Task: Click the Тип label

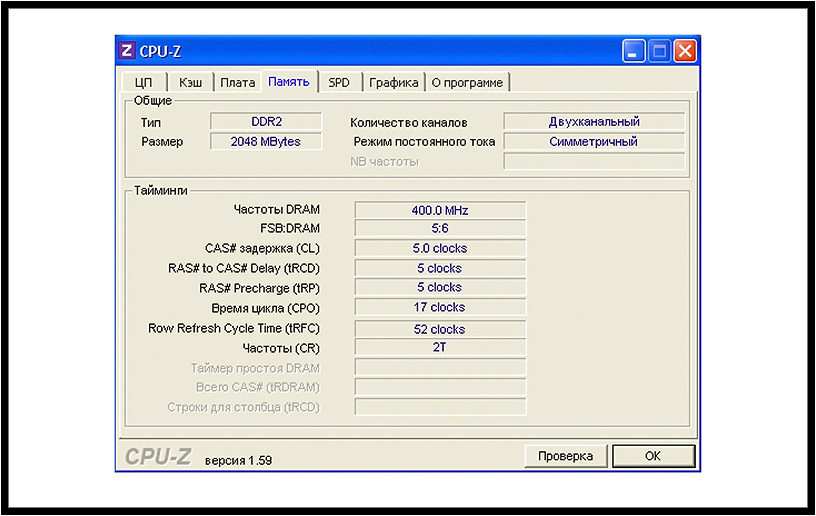Action: click(x=151, y=123)
